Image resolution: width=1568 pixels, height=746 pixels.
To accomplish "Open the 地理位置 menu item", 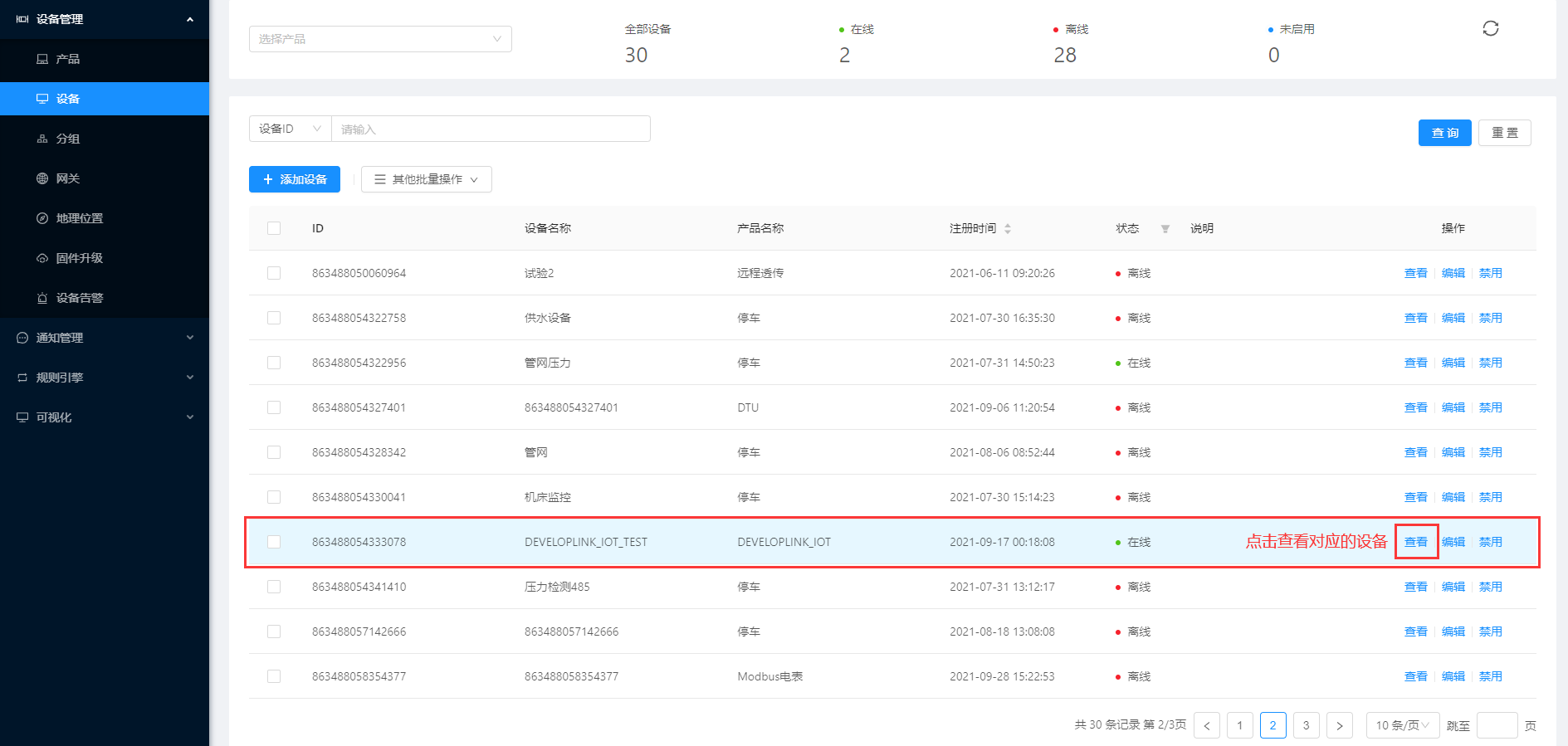I will click(105, 218).
